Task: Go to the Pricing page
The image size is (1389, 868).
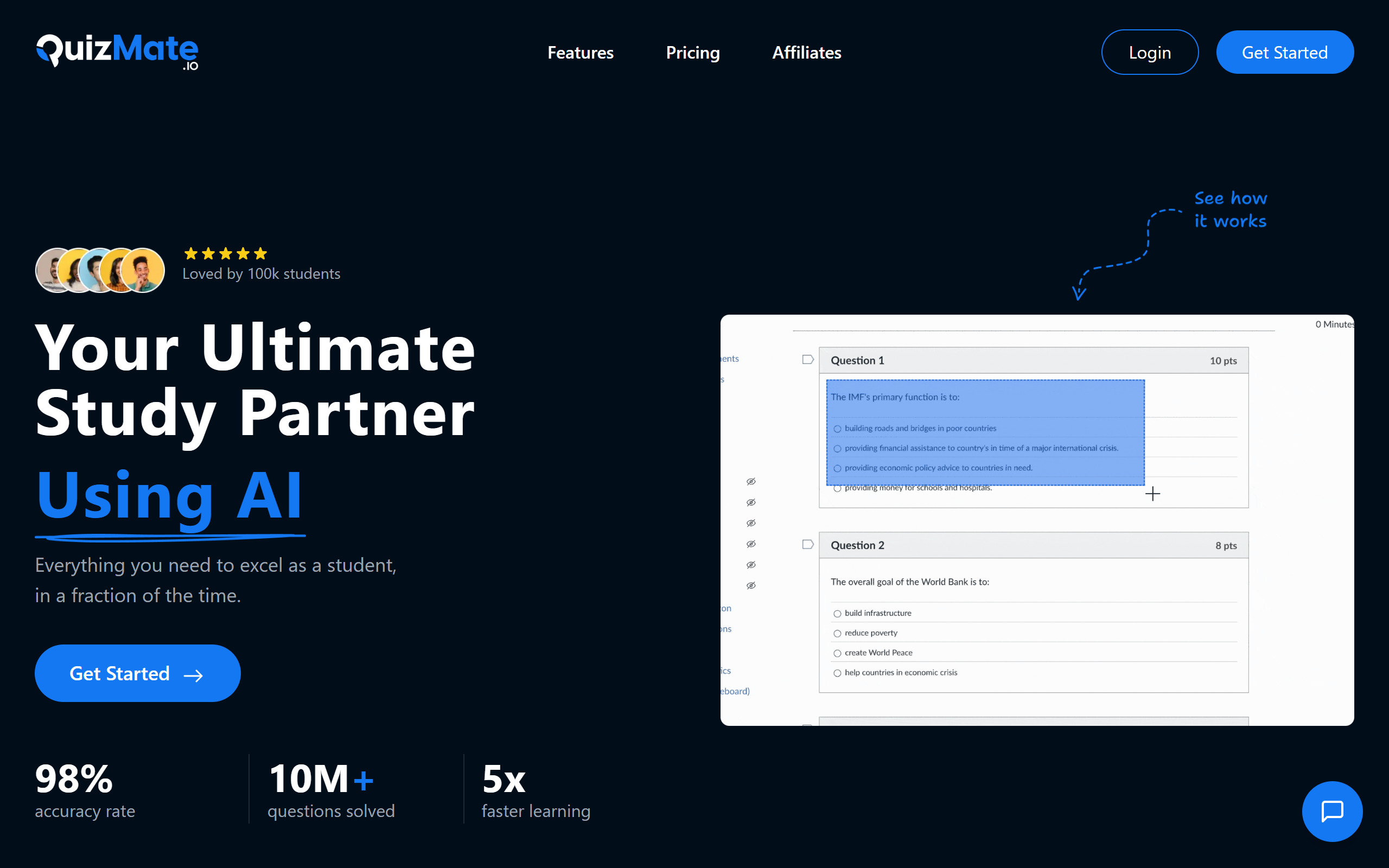Action: [693, 52]
